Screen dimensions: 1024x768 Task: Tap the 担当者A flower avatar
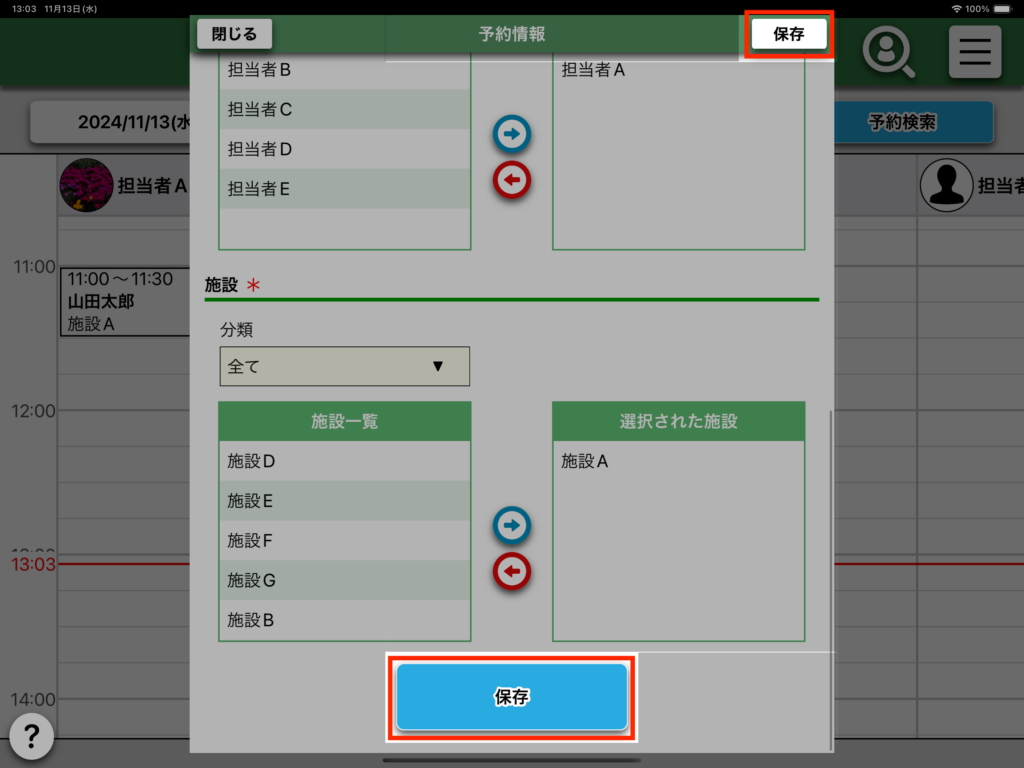coord(86,185)
